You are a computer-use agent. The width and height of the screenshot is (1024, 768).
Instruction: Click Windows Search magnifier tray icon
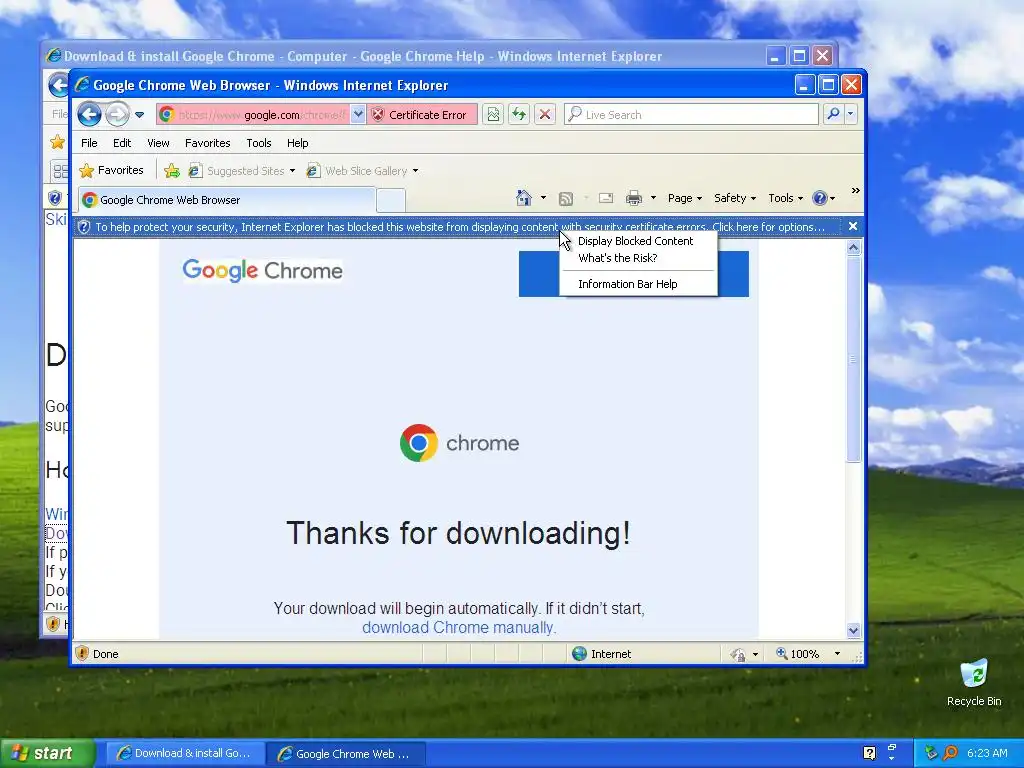pyautogui.click(x=951, y=754)
